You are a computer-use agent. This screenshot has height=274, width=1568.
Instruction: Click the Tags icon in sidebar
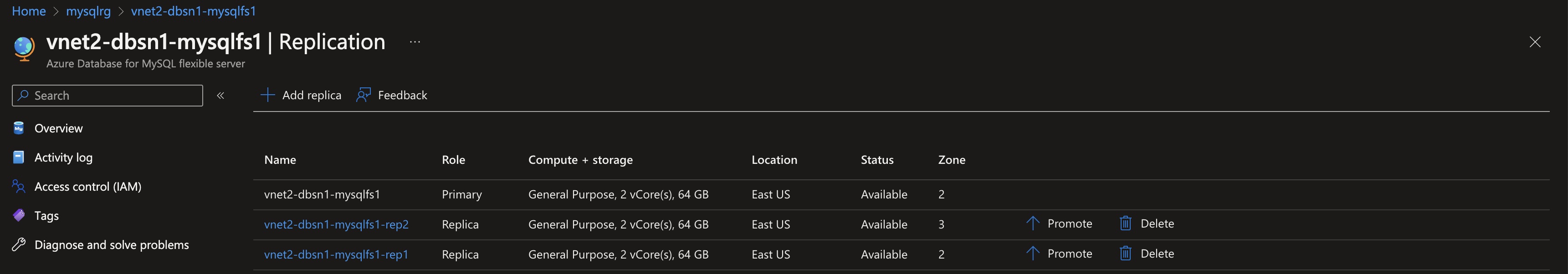(19, 216)
